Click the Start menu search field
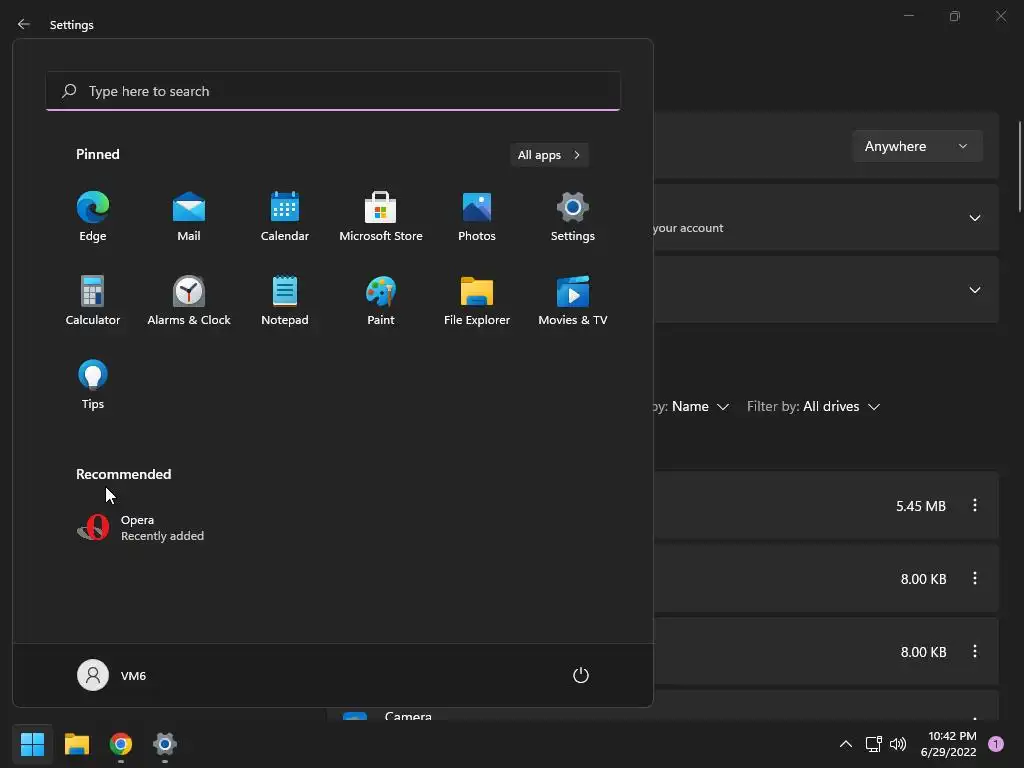The image size is (1024, 768). coord(333,91)
